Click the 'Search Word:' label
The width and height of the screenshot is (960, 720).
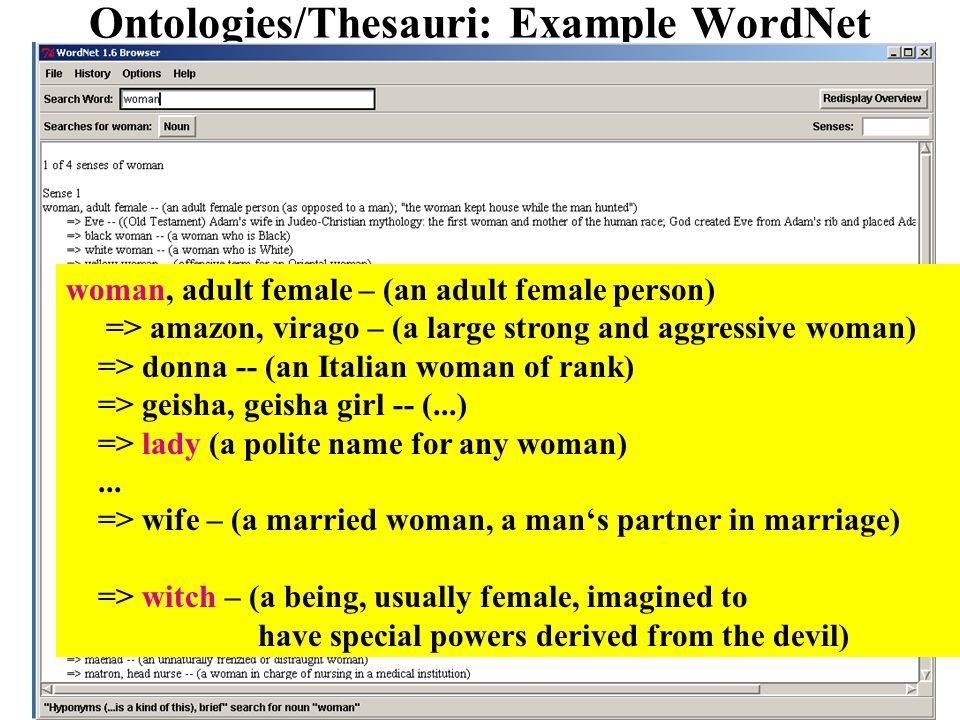coord(78,99)
